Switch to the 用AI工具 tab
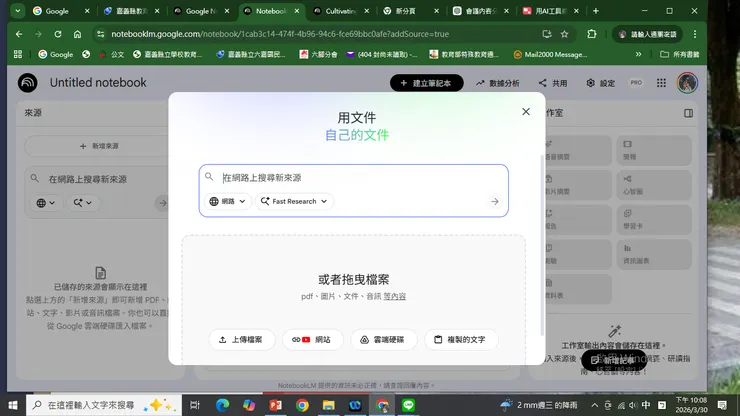Image resolution: width=740 pixels, height=416 pixels. click(x=551, y=11)
